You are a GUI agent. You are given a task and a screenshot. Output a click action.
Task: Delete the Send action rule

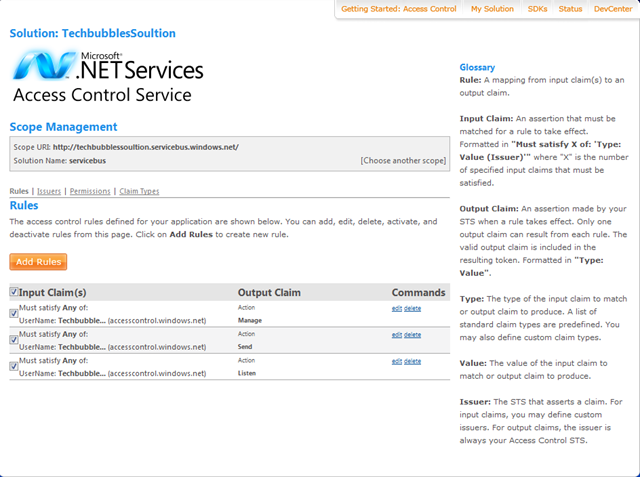tap(412, 335)
